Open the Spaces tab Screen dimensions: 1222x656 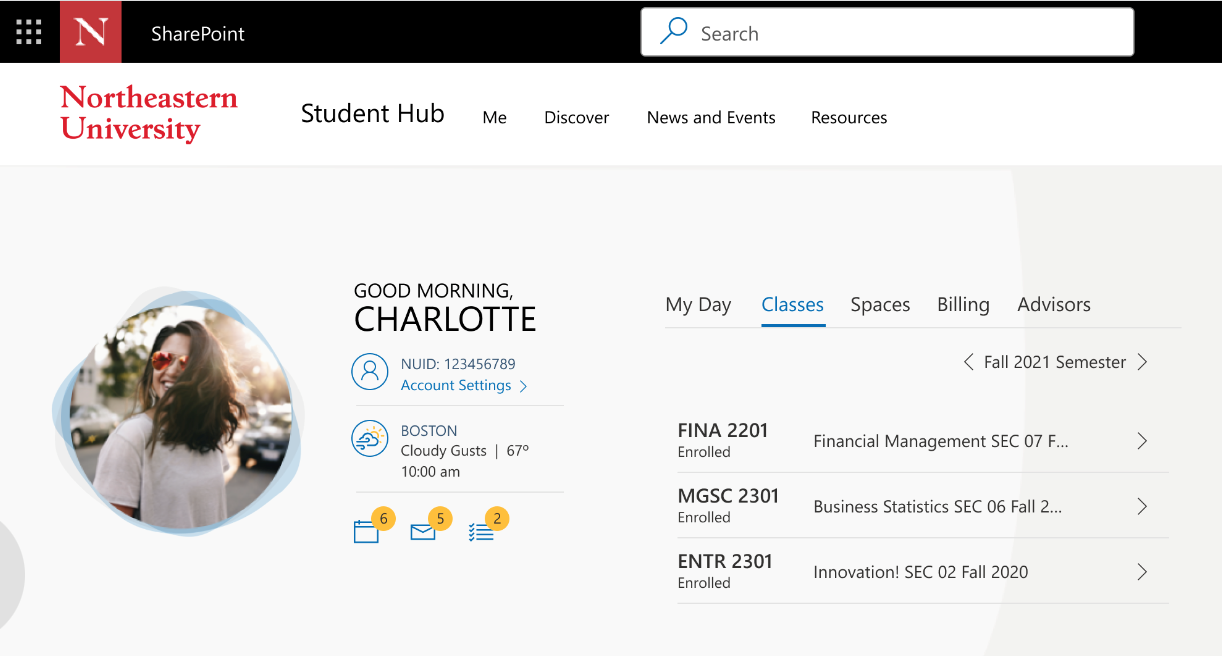[879, 304]
